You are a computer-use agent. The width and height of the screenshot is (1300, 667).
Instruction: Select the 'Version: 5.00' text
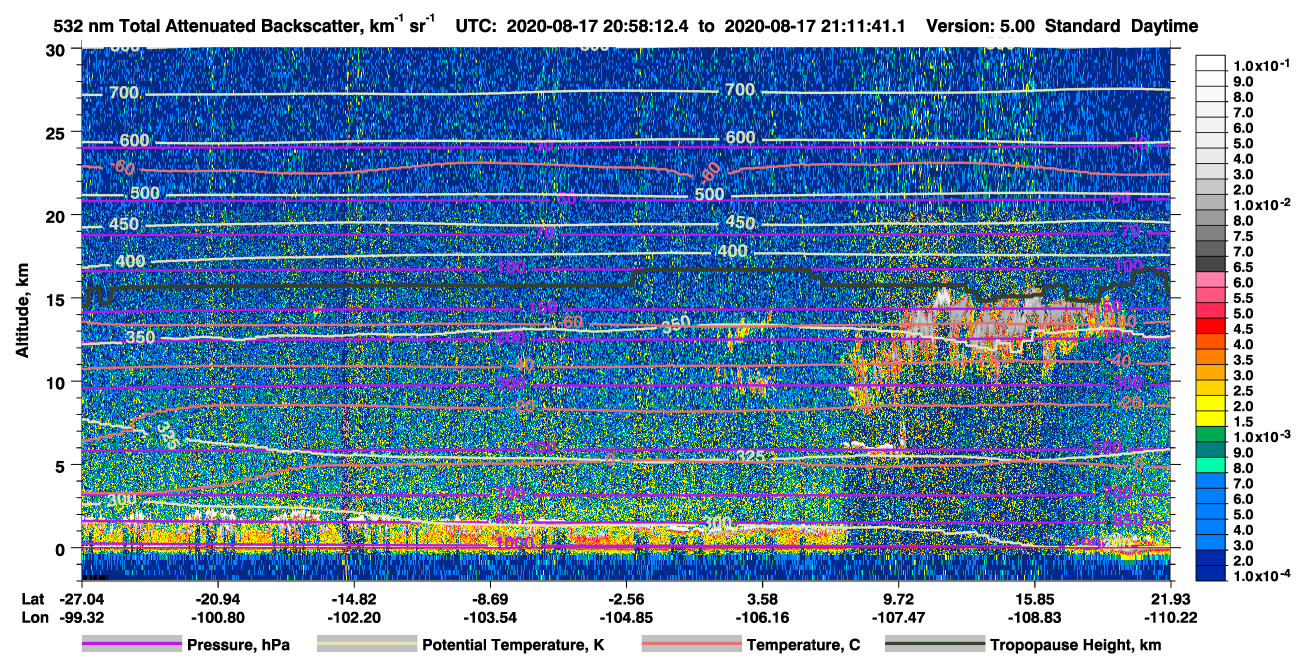[x=981, y=26]
